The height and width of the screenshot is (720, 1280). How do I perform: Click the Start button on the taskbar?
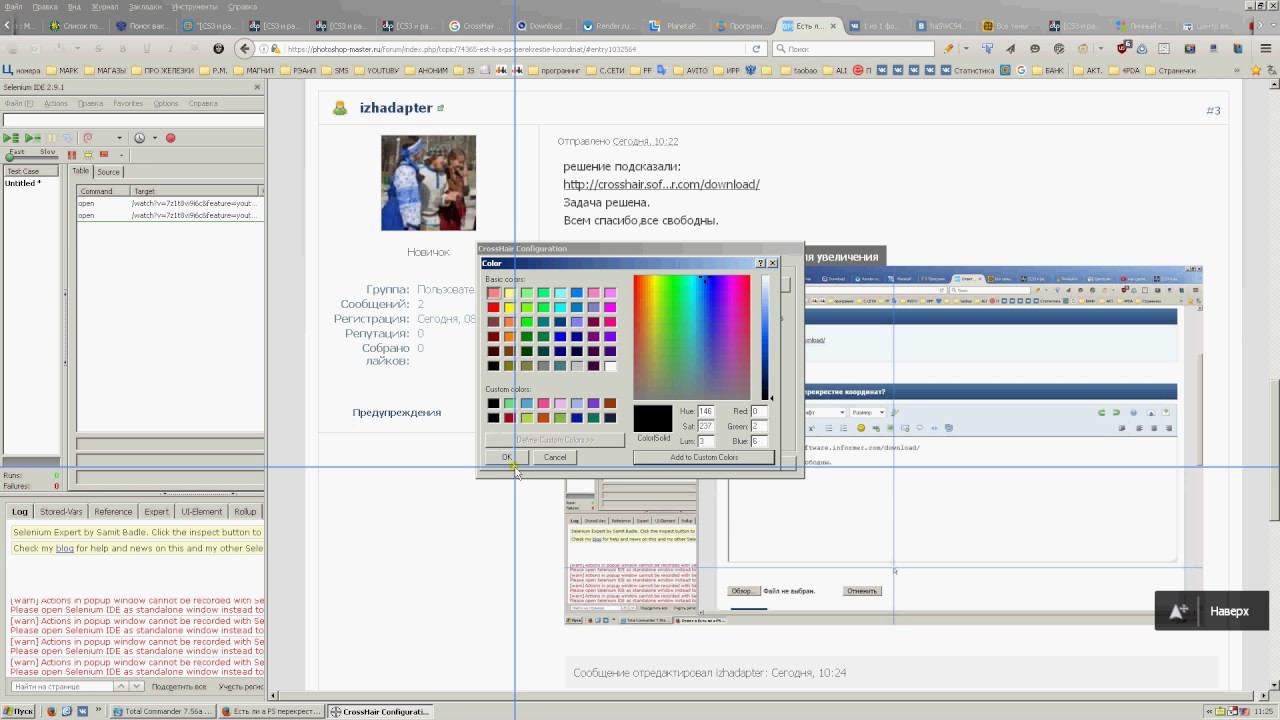(x=18, y=711)
